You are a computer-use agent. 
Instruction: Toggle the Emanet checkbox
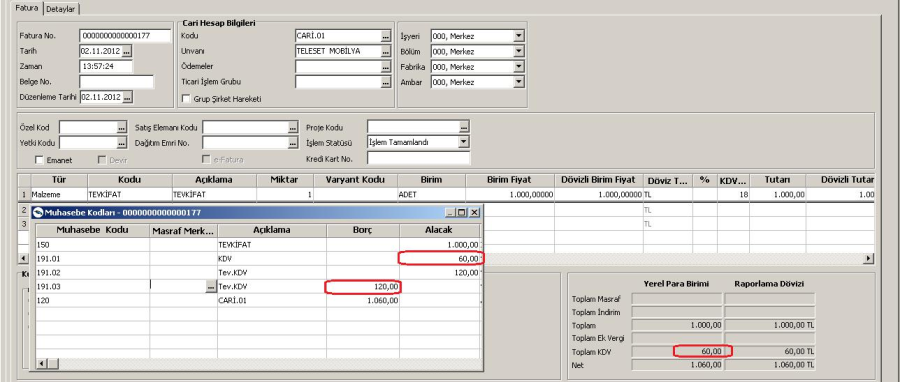[x=40, y=160]
